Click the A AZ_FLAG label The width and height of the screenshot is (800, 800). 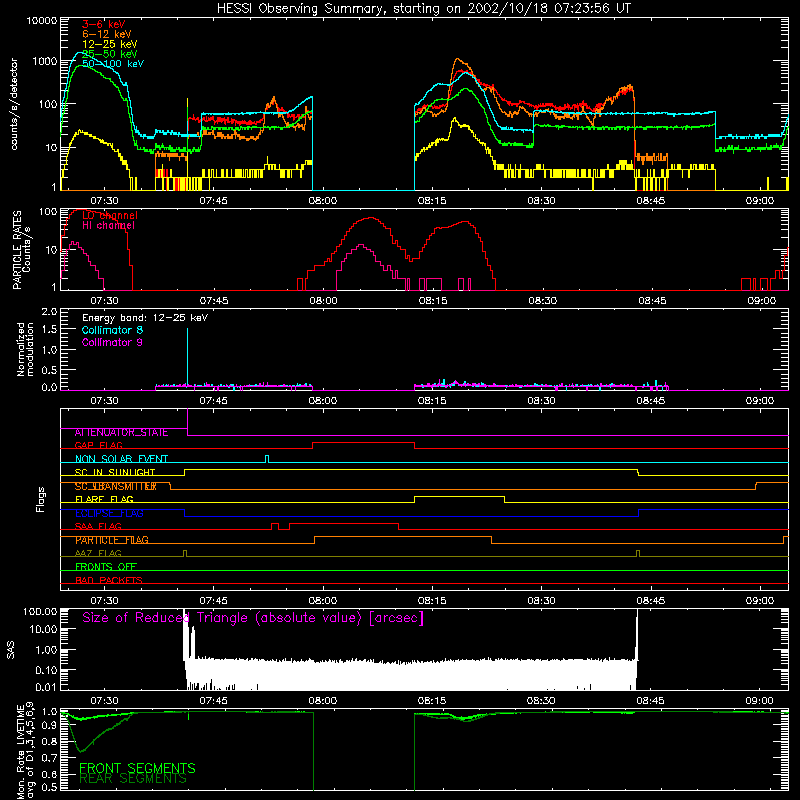coord(98,554)
